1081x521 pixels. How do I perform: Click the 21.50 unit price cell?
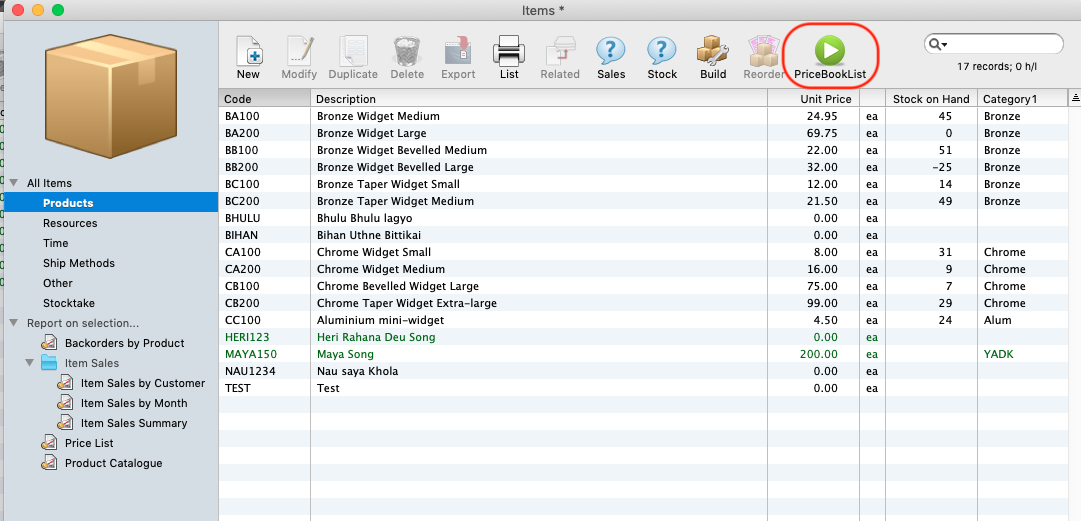point(824,201)
